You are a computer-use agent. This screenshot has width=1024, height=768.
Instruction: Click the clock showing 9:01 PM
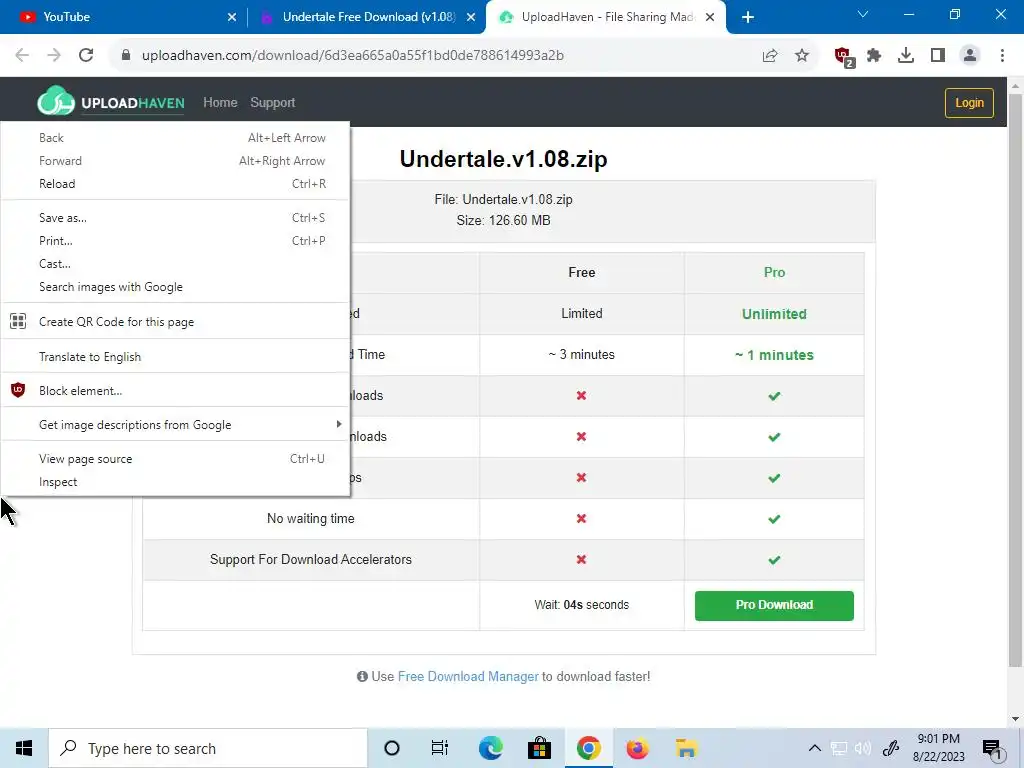pos(938,739)
